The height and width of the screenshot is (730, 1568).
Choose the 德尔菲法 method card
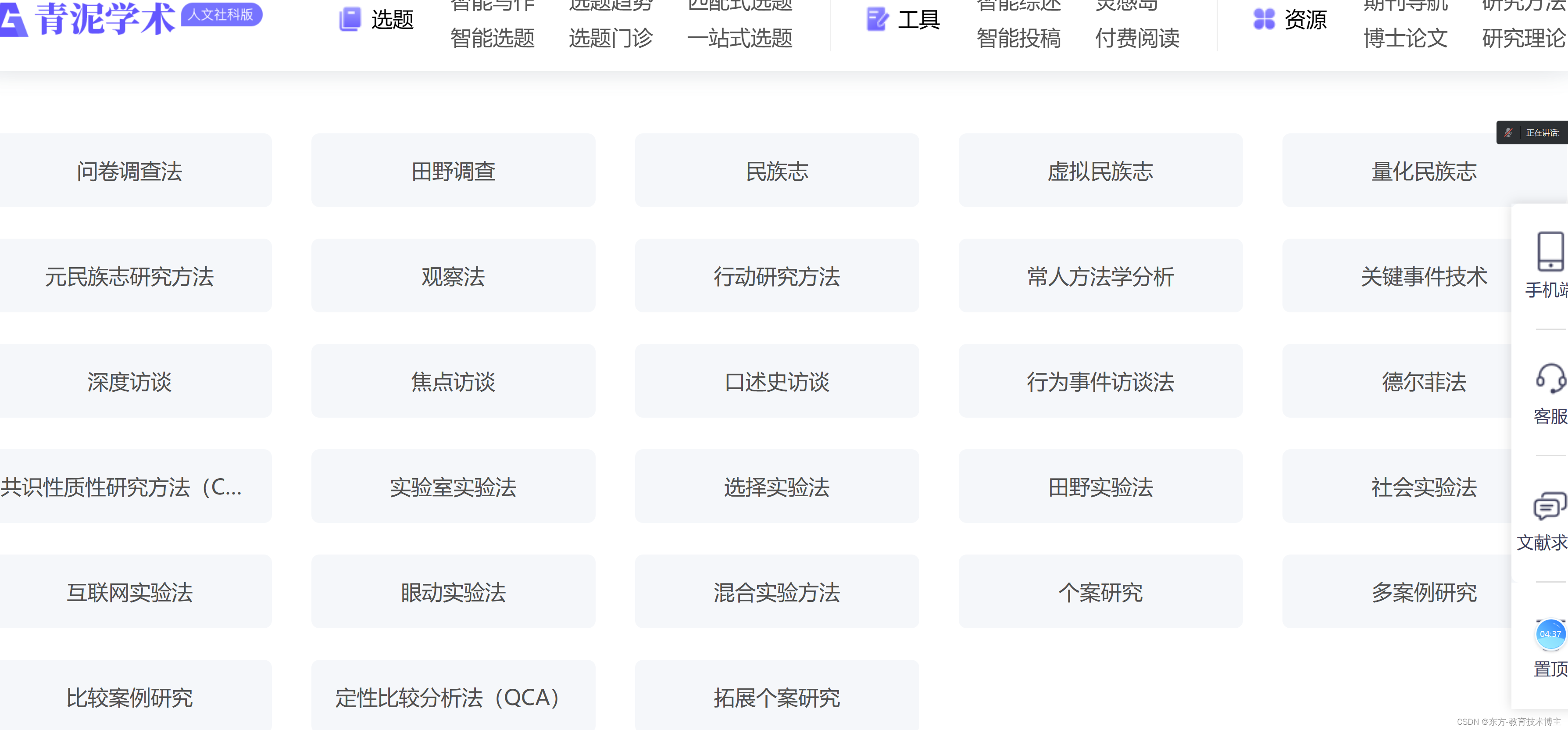[x=1423, y=382]
